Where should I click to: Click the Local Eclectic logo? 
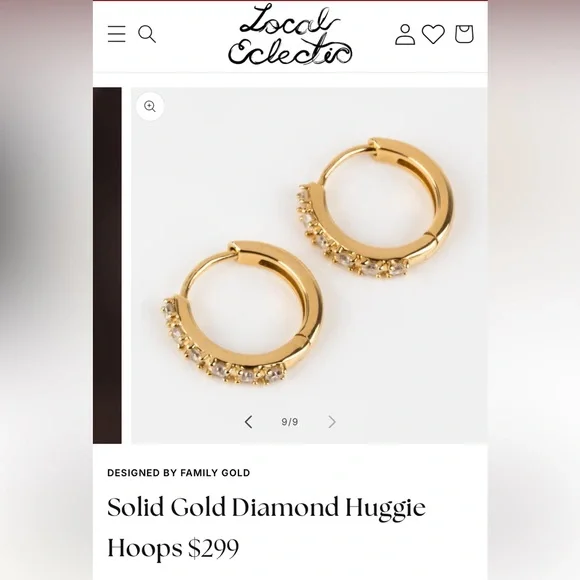290,35
